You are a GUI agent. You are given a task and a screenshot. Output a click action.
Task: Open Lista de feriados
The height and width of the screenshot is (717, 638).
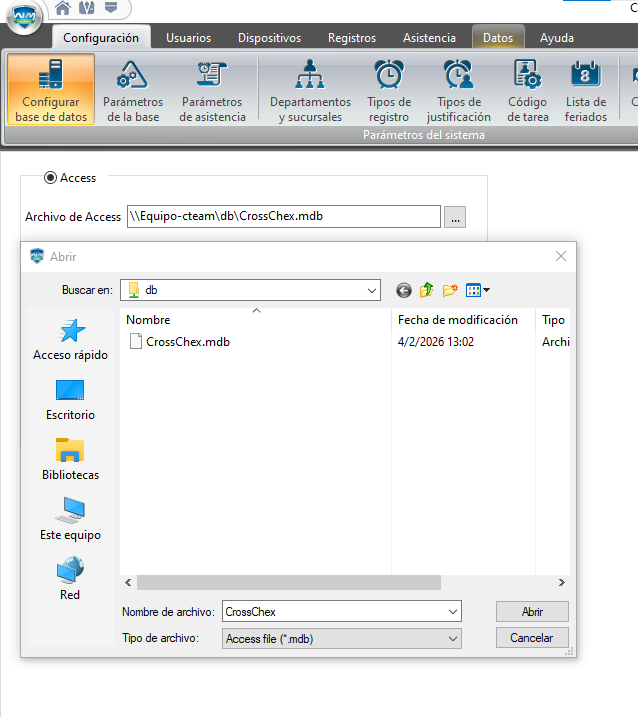click(585, 90)
